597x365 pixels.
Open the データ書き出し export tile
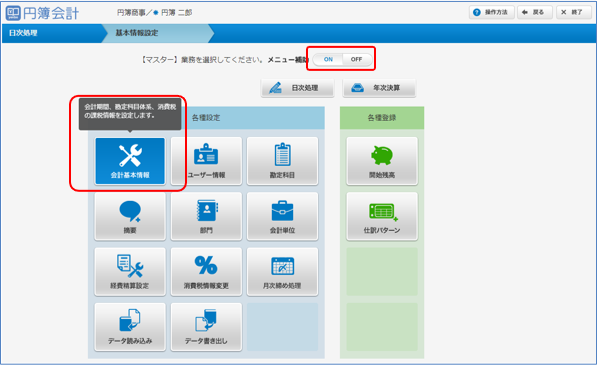point(206,327)
